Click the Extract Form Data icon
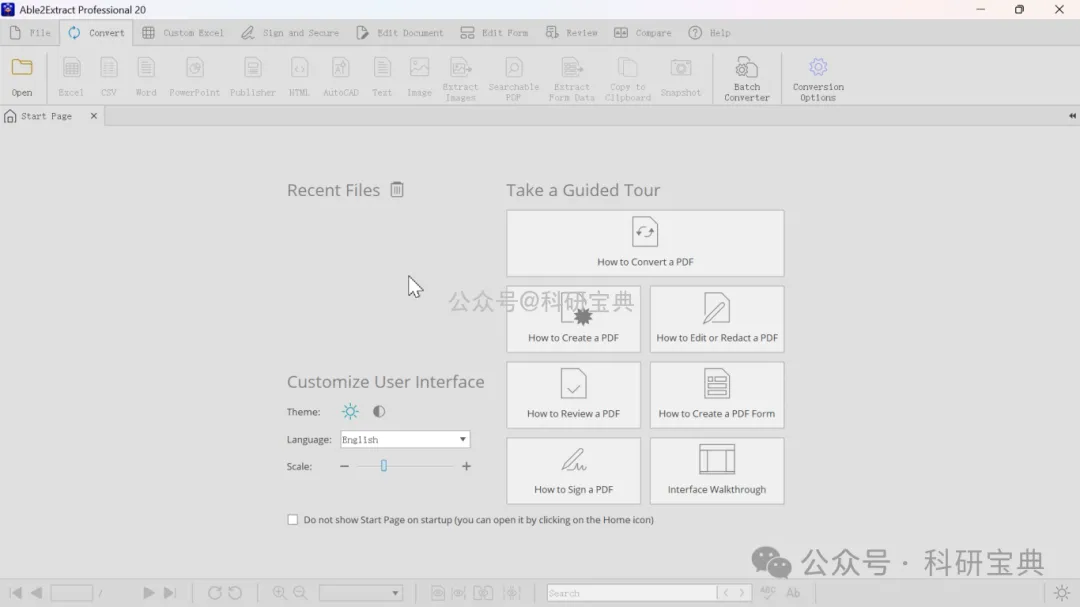 571,79
